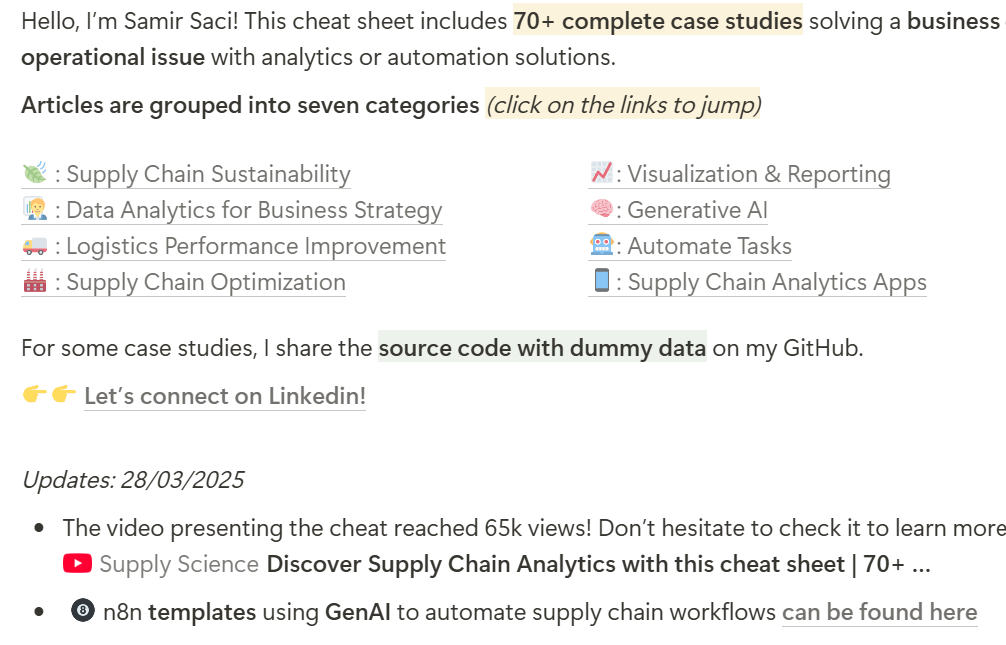The width and height of the screenshot is (1006, 645).
Task: Follow the Automate Tasks link
Action: coord(709,247)
